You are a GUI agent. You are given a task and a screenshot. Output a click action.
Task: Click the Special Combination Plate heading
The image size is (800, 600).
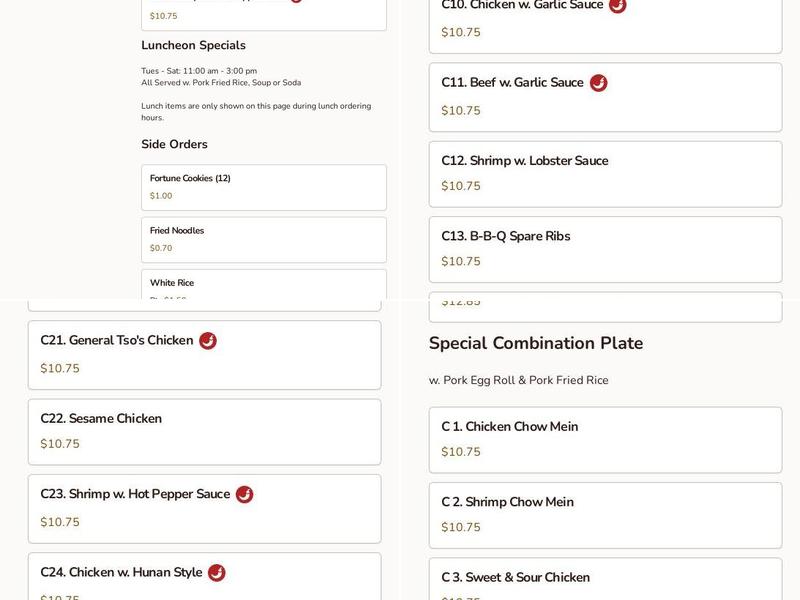[535, 343]
